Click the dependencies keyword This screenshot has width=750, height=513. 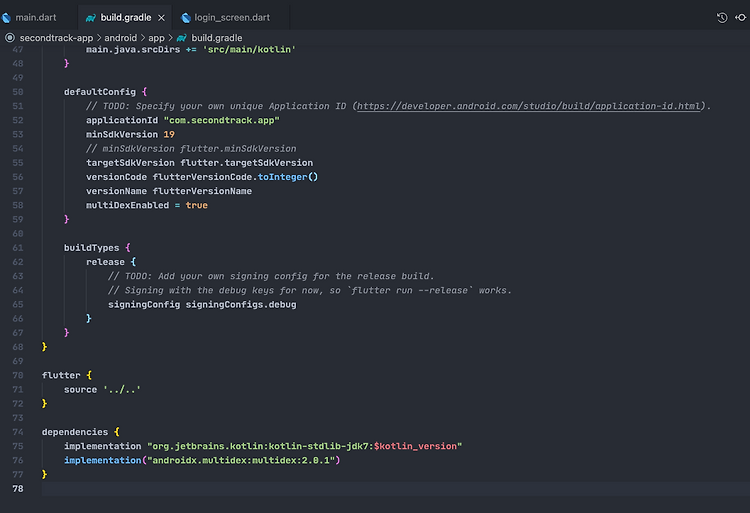coord(75,432)
